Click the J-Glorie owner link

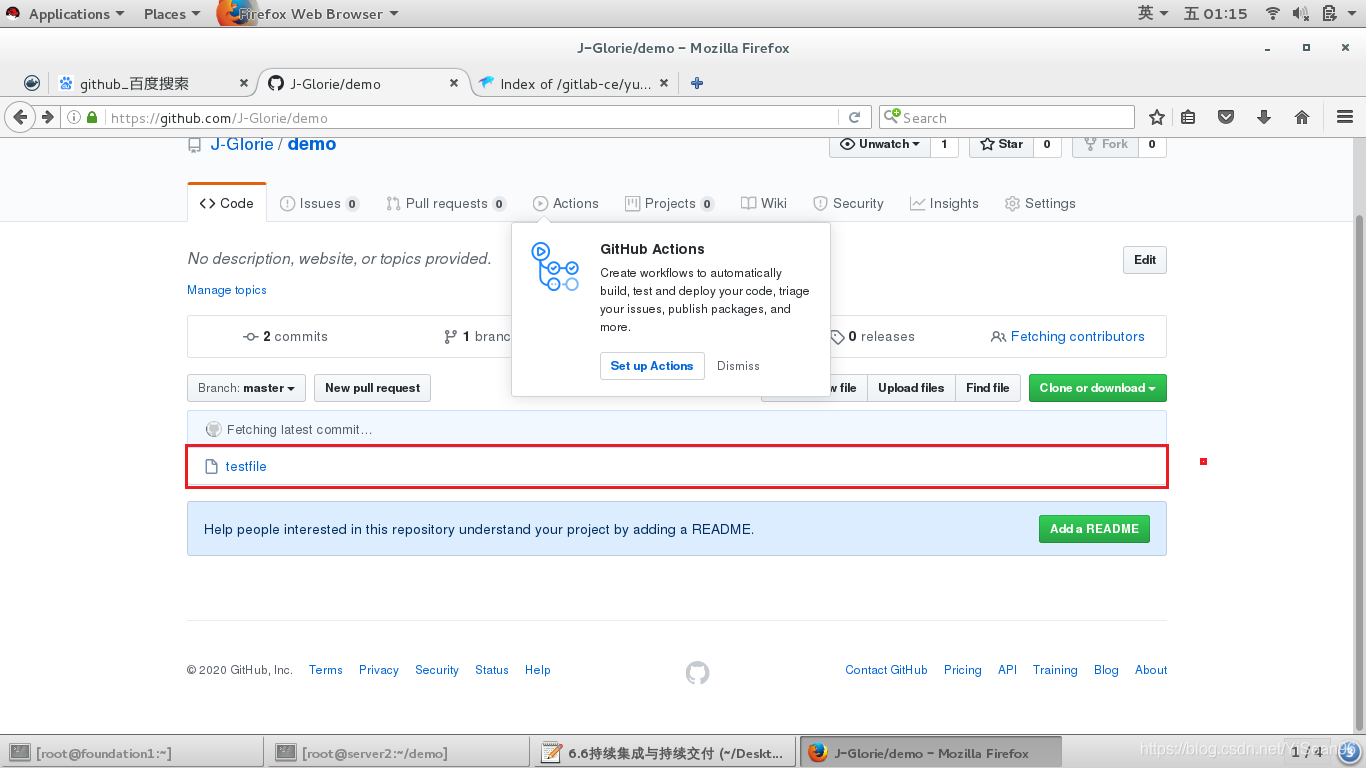[242, 144]
